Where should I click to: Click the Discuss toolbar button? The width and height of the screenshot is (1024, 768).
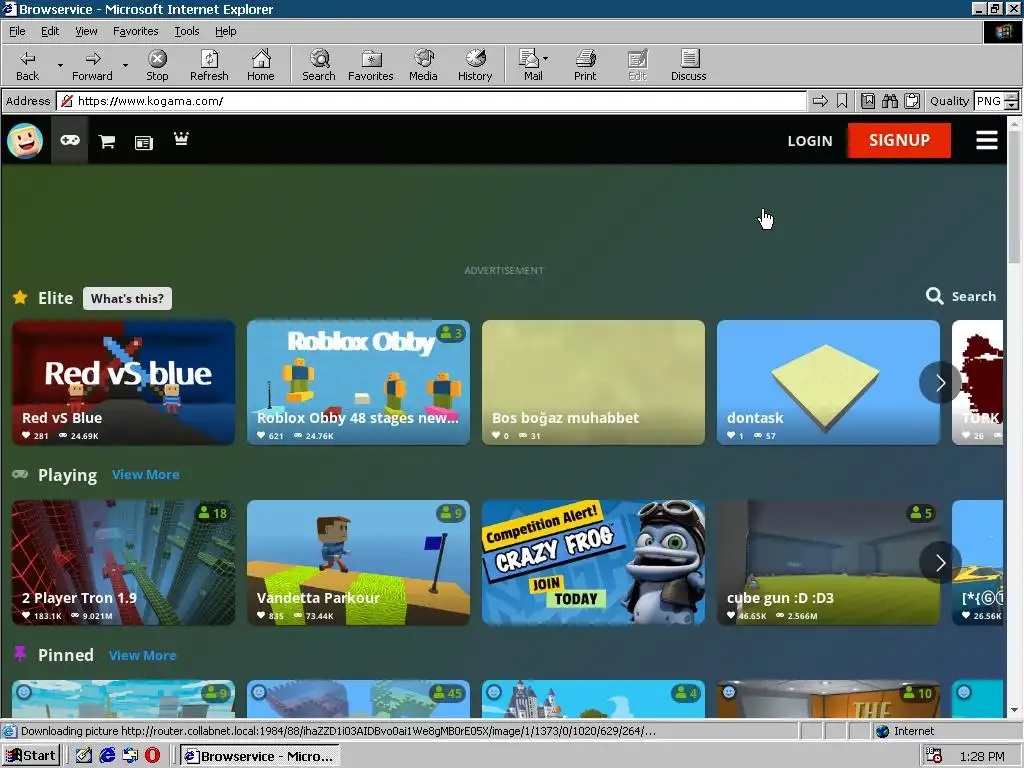coord(688,65)
